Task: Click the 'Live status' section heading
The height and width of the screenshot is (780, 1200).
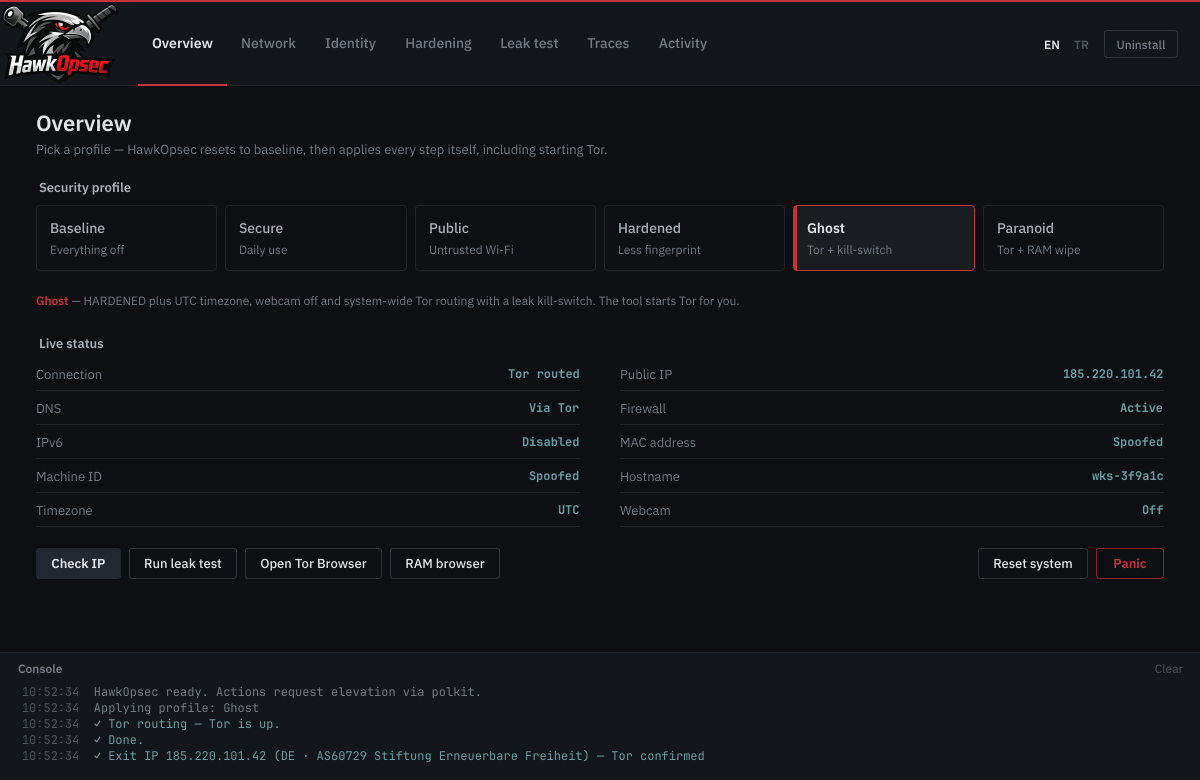Action: click(71, 344)
